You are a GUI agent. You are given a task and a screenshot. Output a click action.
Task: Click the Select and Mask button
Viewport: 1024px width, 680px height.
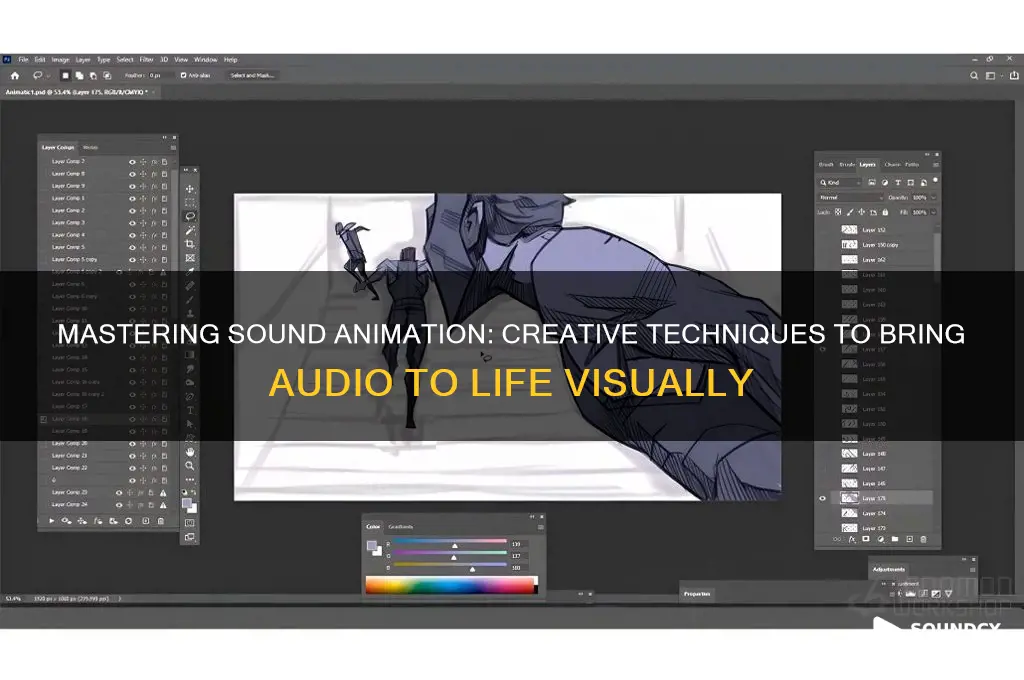(252, 76)
